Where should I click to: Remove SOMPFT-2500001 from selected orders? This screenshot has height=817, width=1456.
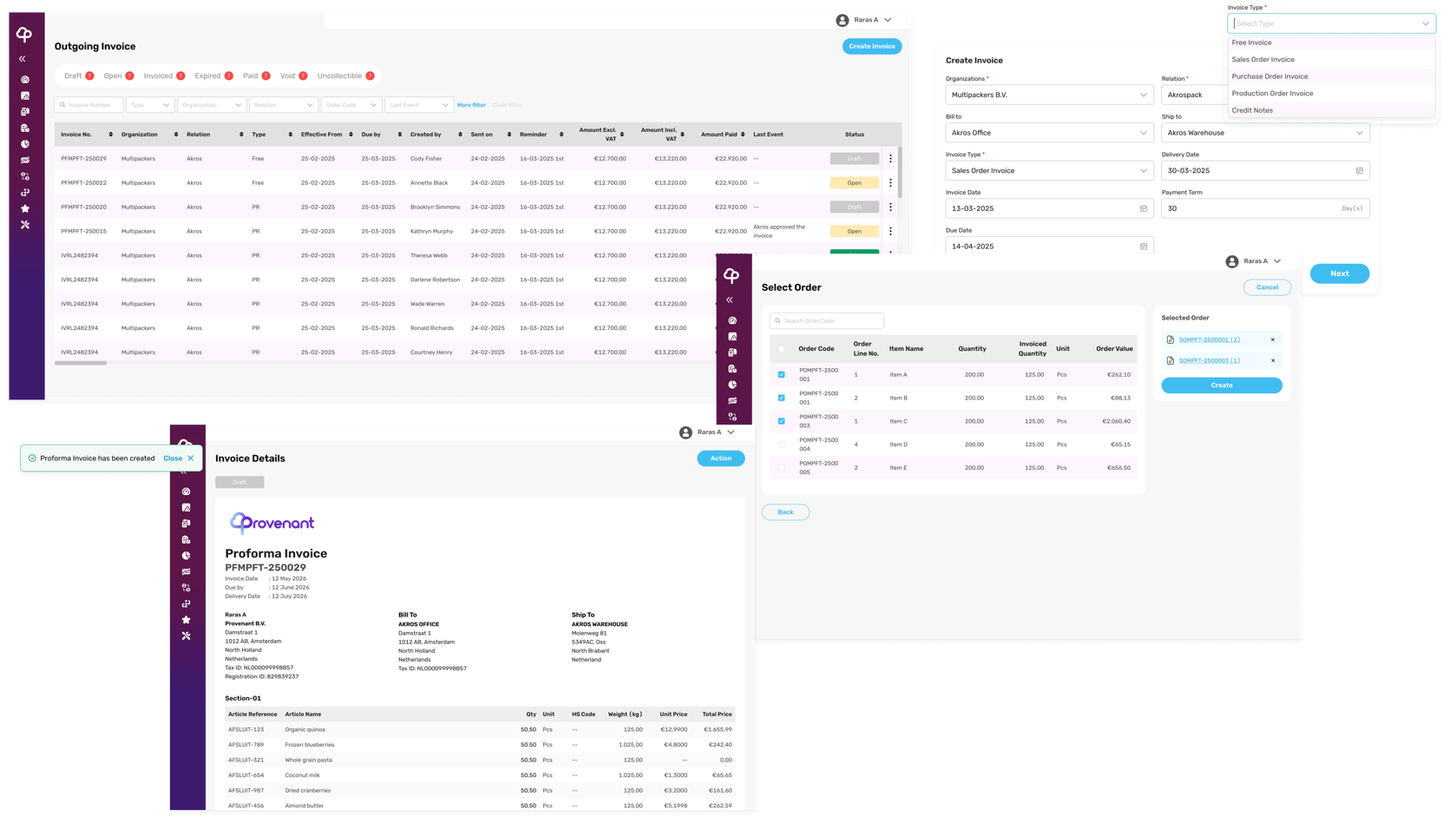(1273, 339)
